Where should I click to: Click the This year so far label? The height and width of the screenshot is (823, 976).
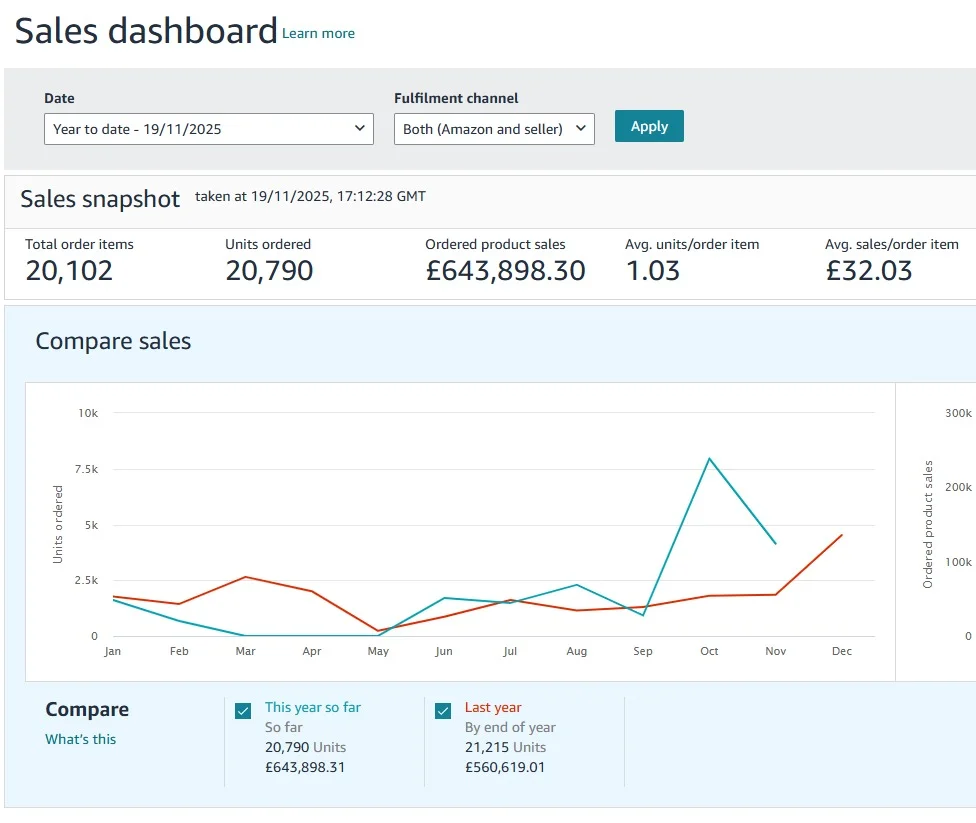point(312,707)
